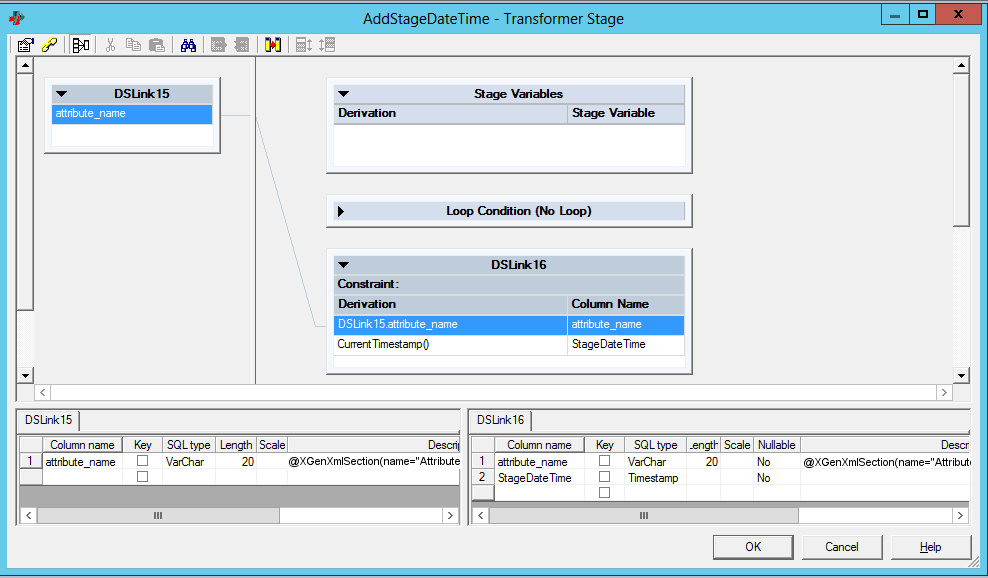
Task: Click the column auto-match toolbar icon
Action: [273, 45]
